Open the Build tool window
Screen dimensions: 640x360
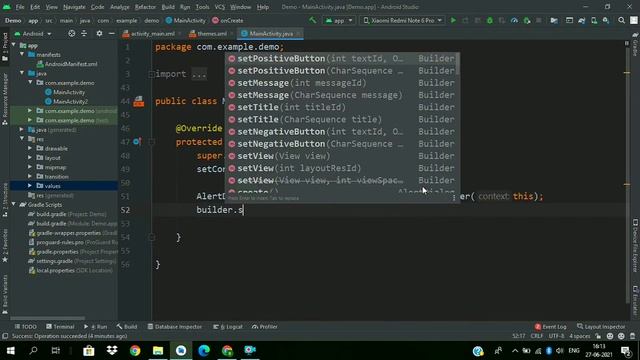click(127, 327)
